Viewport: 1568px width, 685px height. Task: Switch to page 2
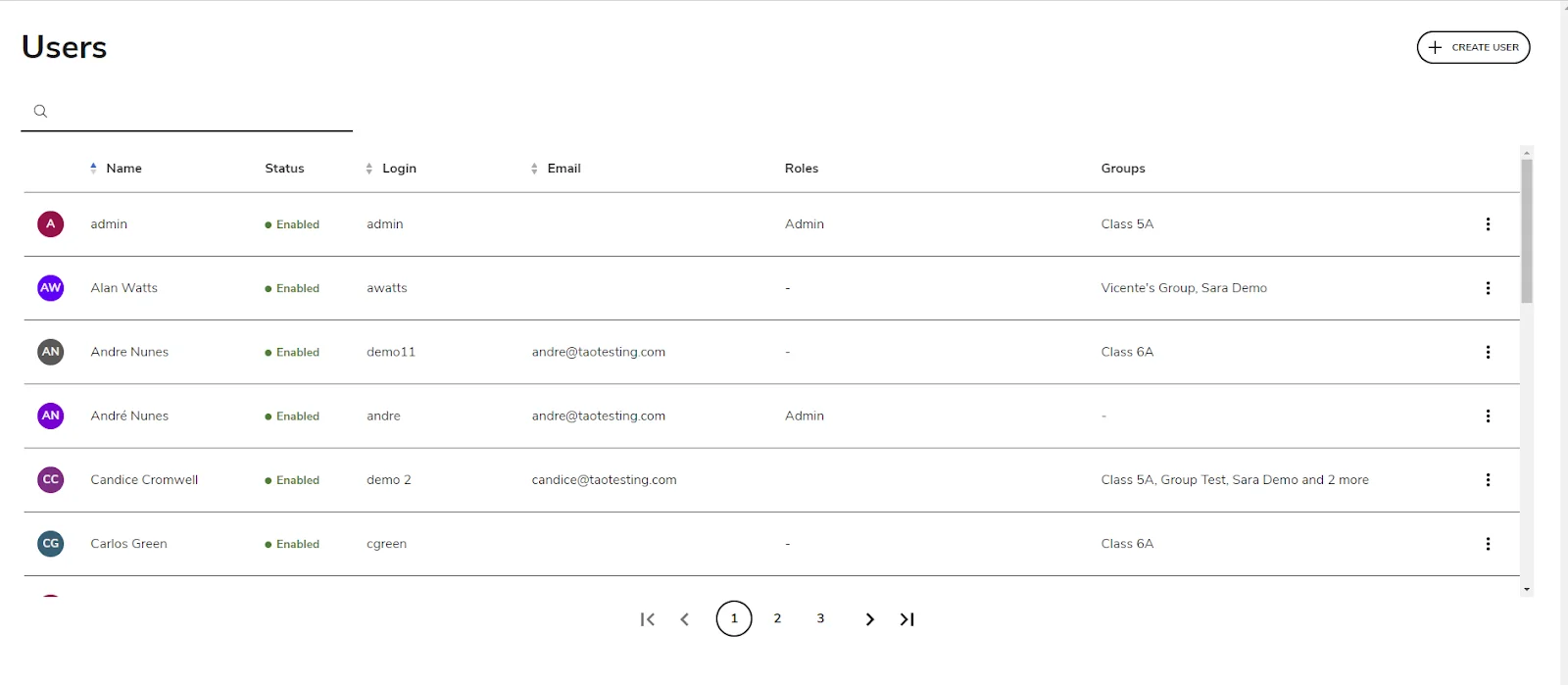pyautogui.click(x=777, y=618)
